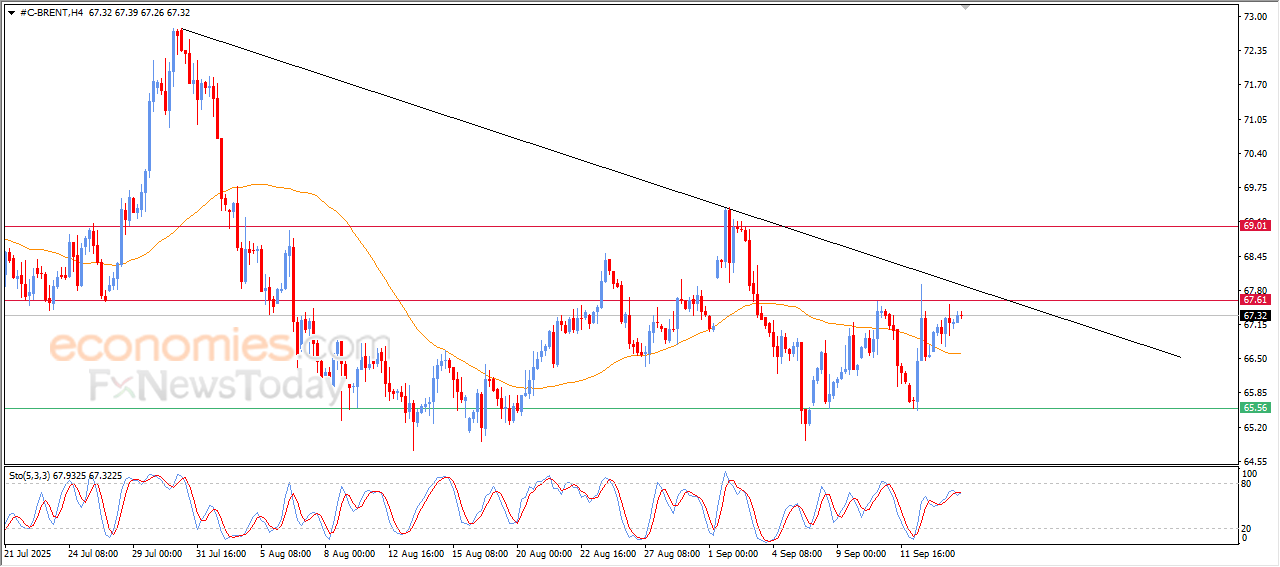Click the 70.40 value on the price axis
1280x567 pixels.
pos(1257,154)
